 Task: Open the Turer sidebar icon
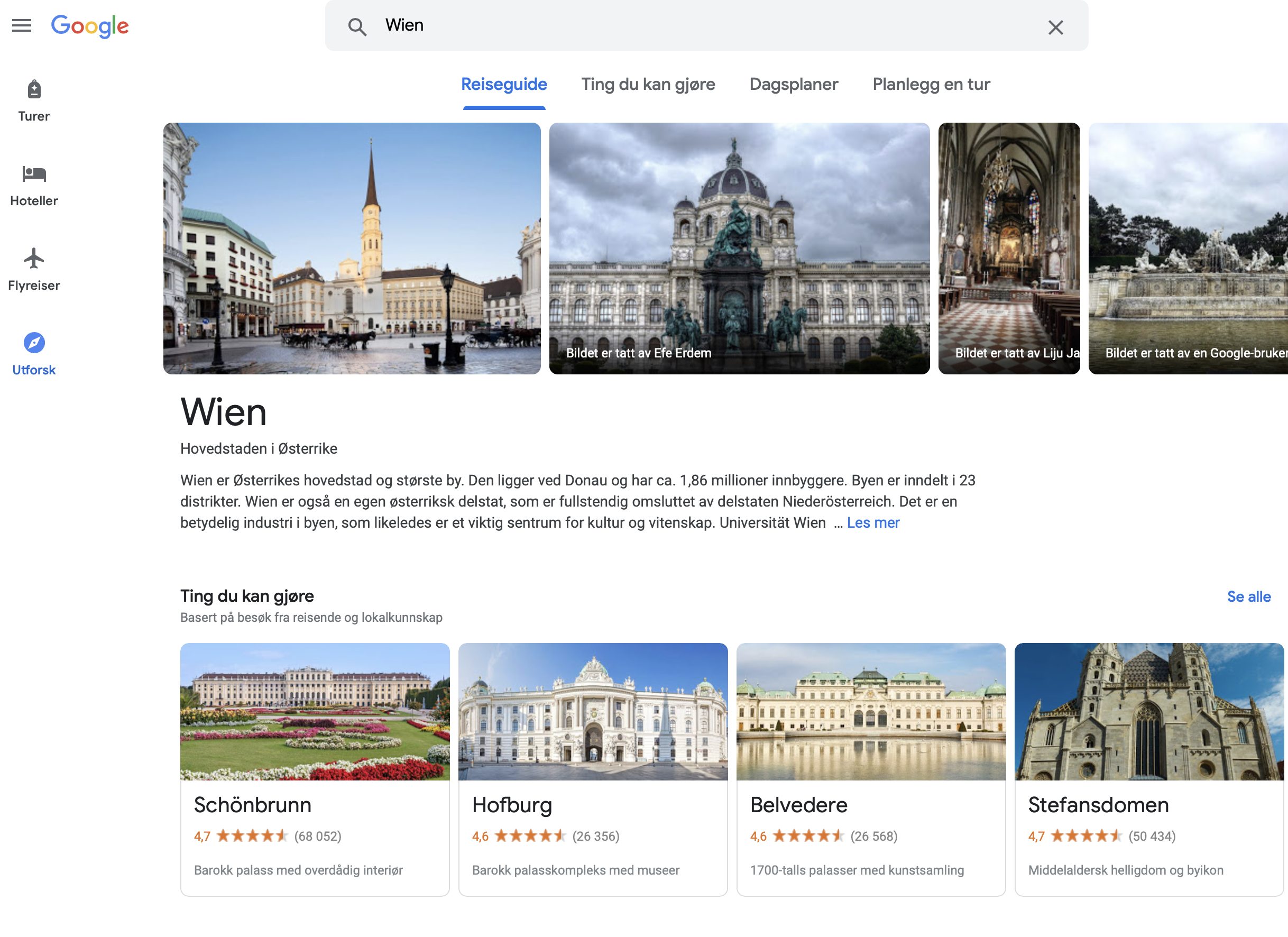(33, 98)
